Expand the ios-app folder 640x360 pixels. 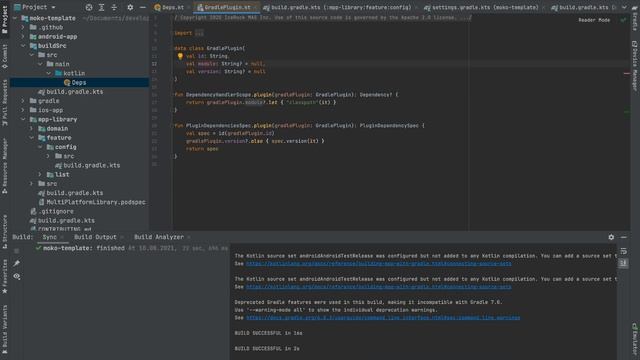coord(23,110)
